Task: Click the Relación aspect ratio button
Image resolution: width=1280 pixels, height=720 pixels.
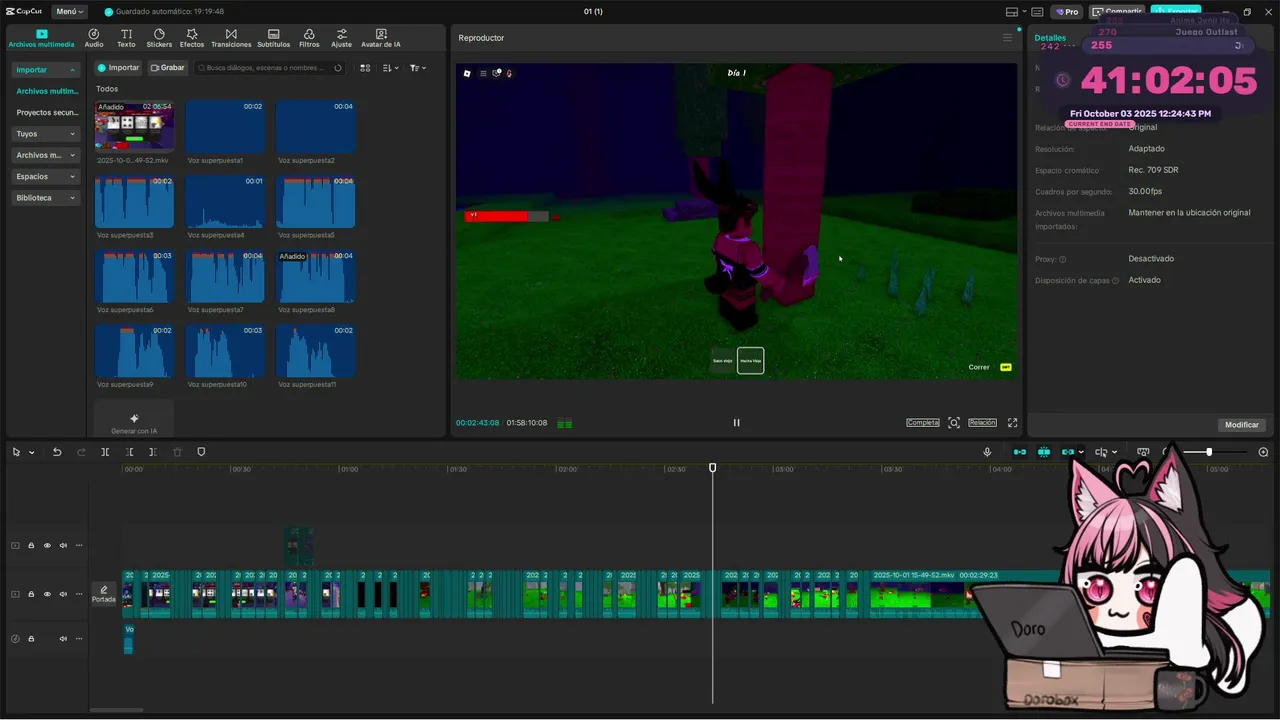Action: tap(982, 423)
